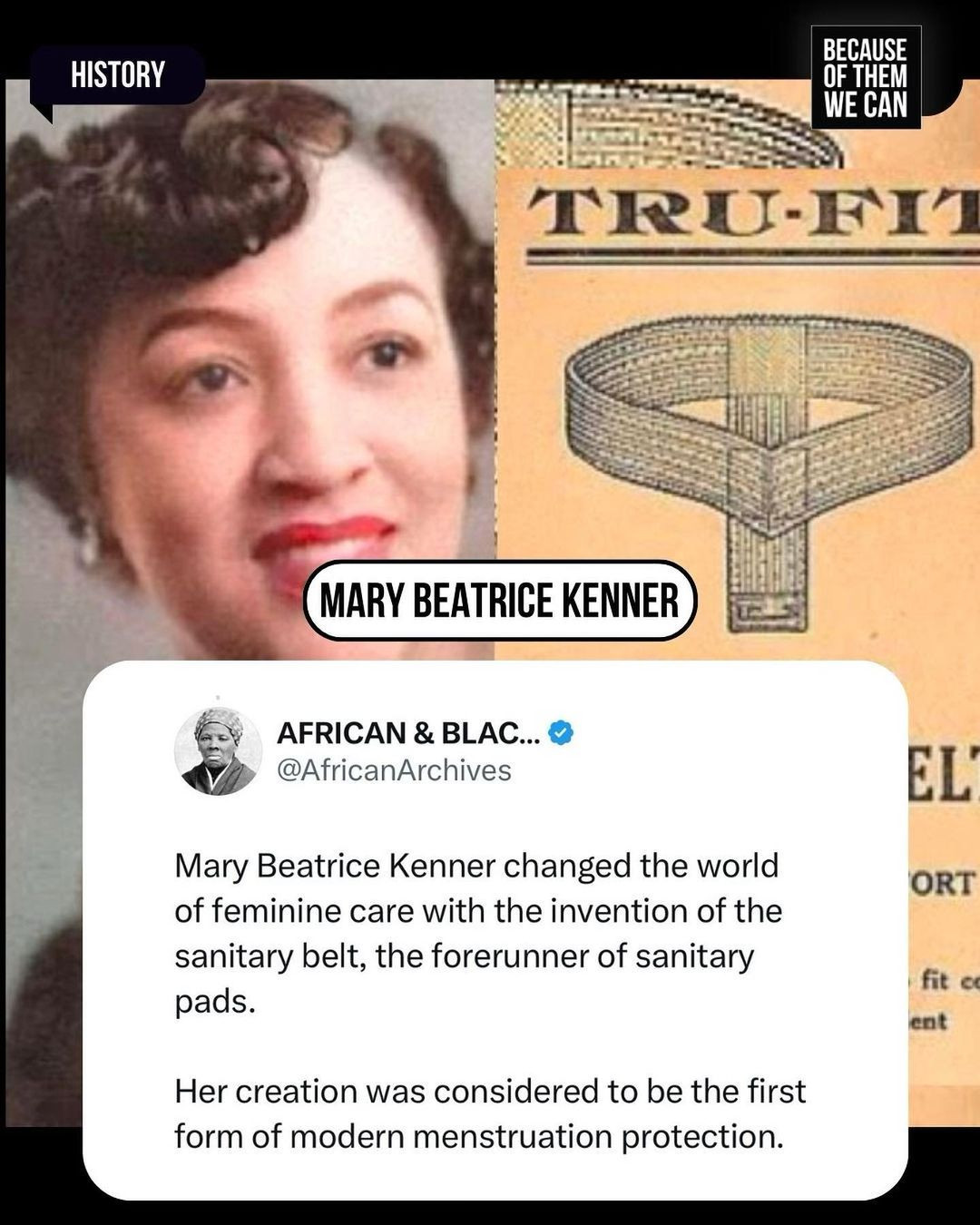Screen dimensions: 980x1225
Task: Select the HISTORY speech-bubble tag
Action: (117, 76)
